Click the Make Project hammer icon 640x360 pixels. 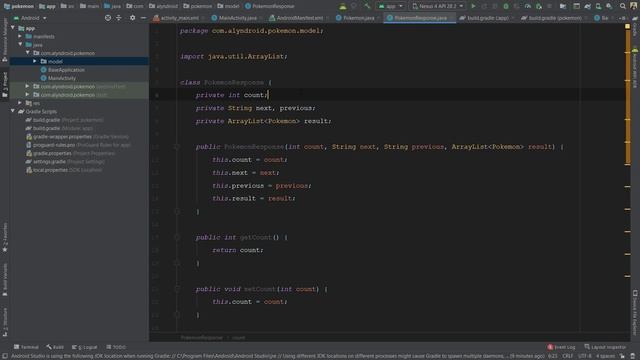[367, 6]
